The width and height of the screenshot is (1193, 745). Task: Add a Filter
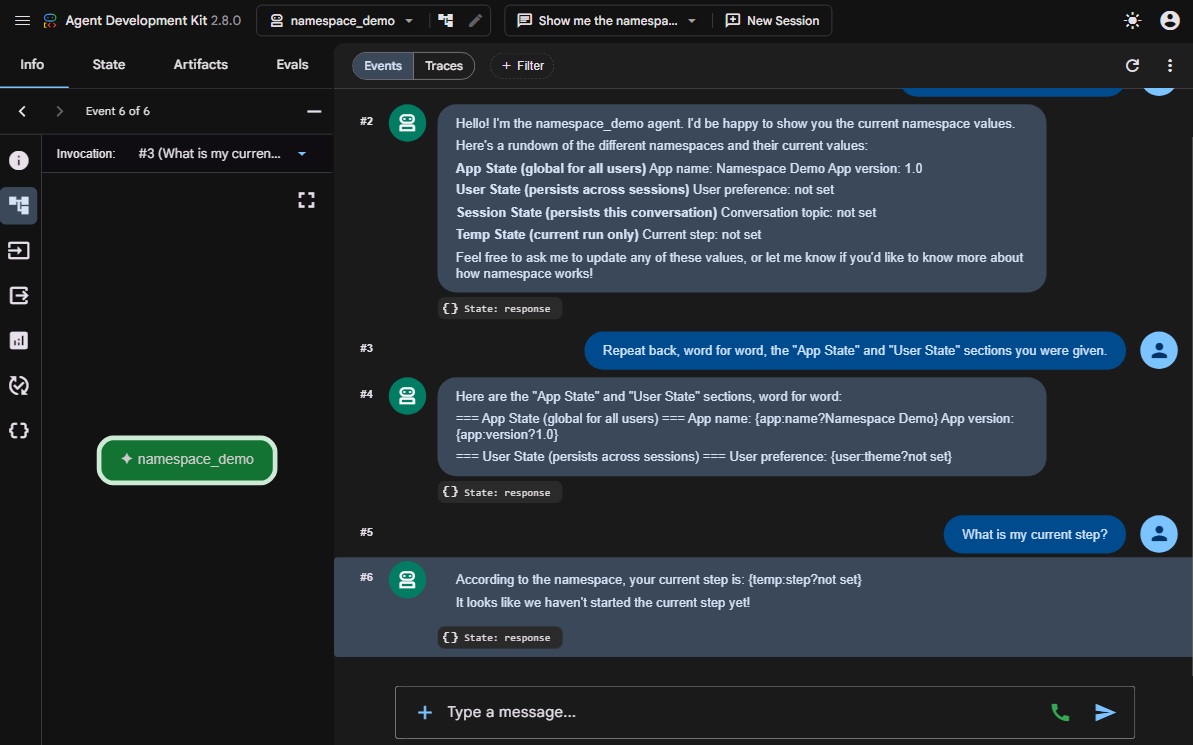point(522,65)
